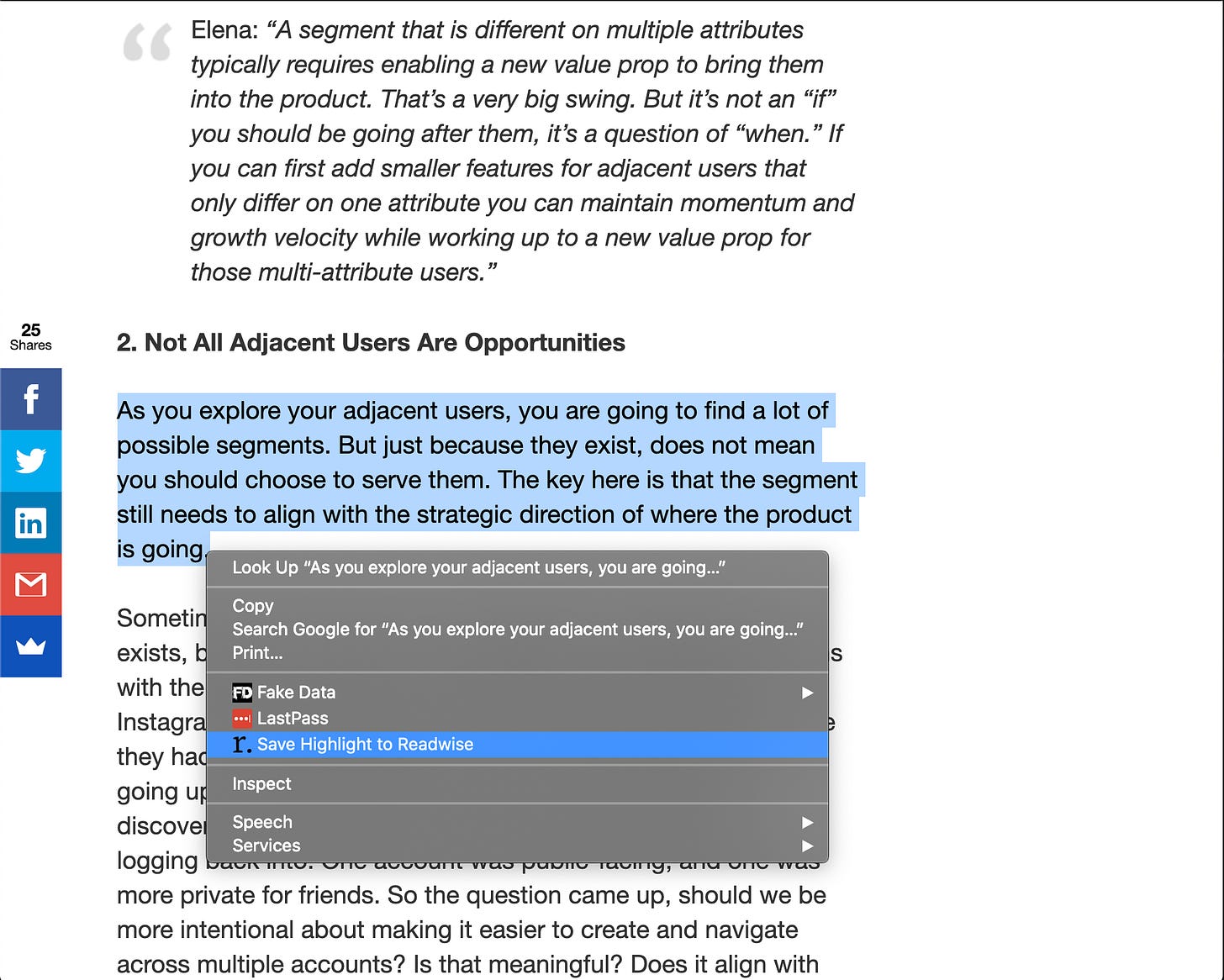Click the LastPass red icon
Image resolution: width=1224 pixels, height=980 pixels.
(x=242, y=719)
